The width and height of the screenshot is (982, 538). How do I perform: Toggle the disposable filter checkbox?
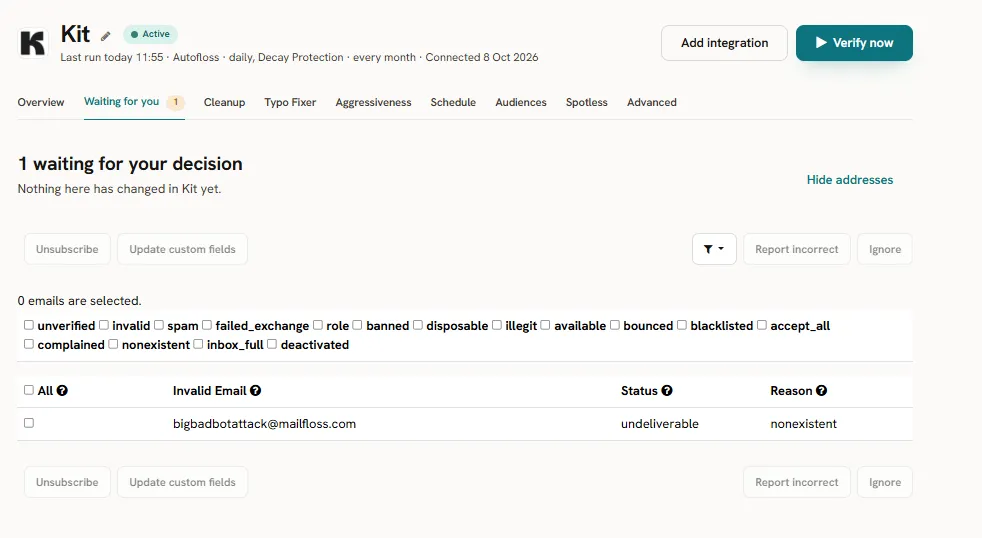(x=418, y=324)
